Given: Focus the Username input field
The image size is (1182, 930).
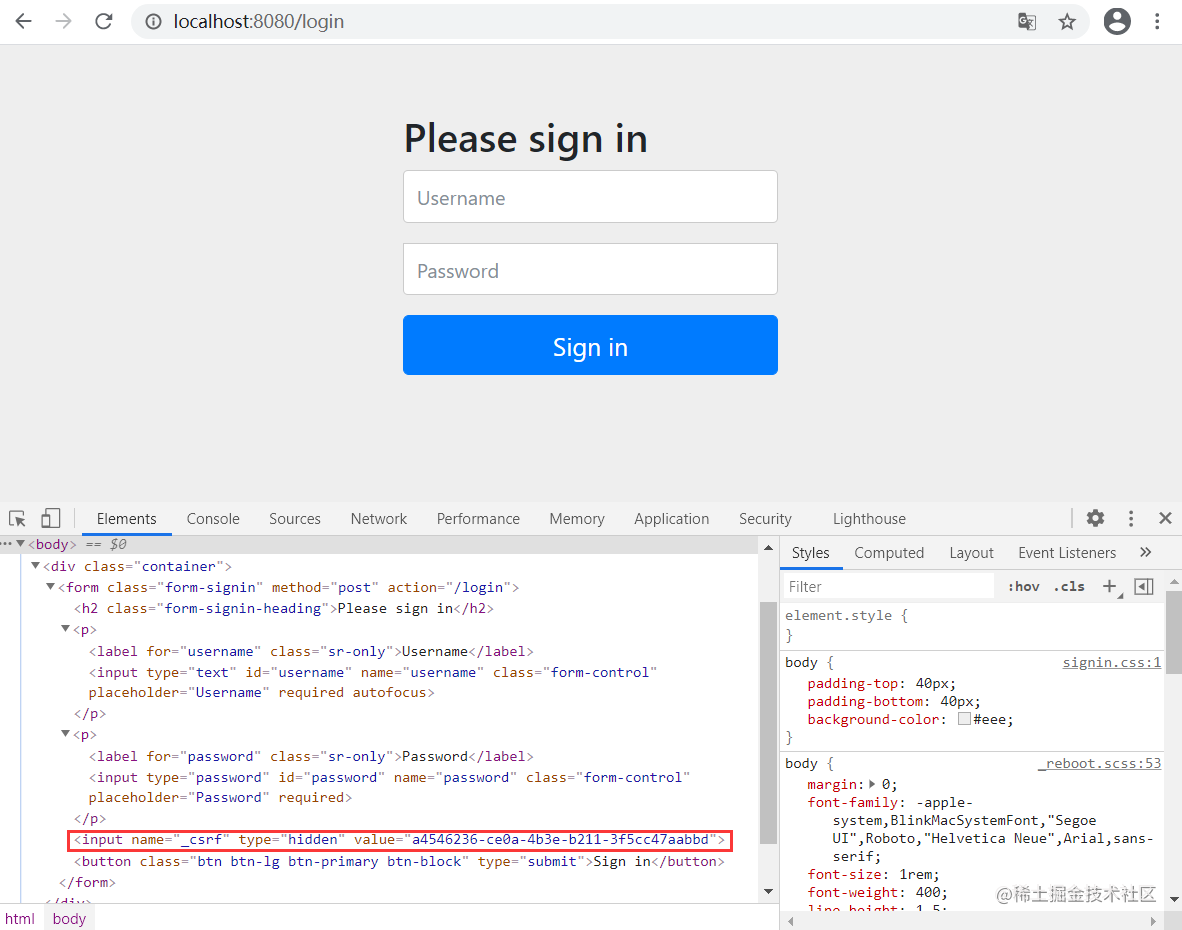Looking at the screenshot, I should 590,197.
